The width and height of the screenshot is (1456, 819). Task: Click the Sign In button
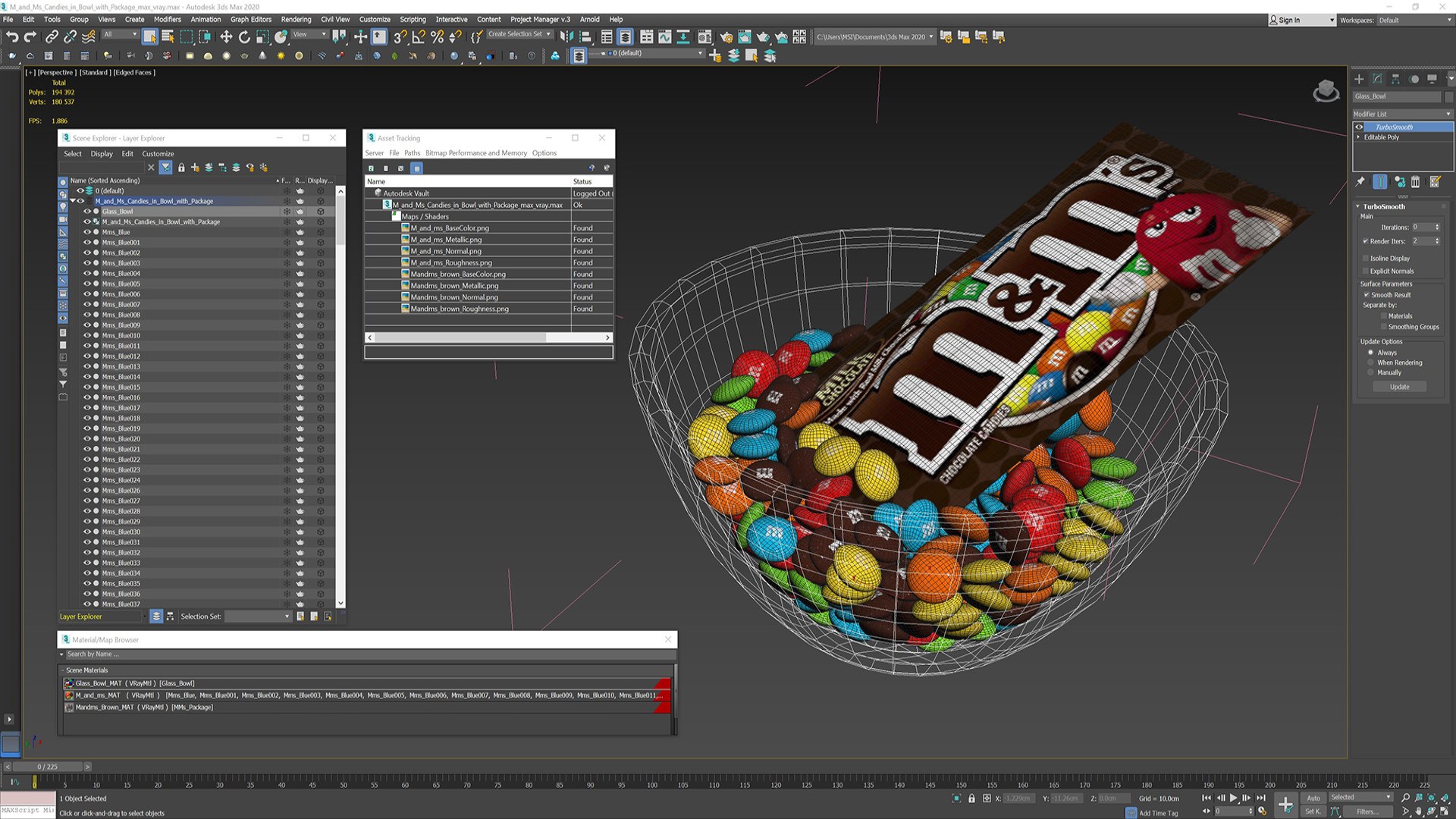click(1302, 20)
